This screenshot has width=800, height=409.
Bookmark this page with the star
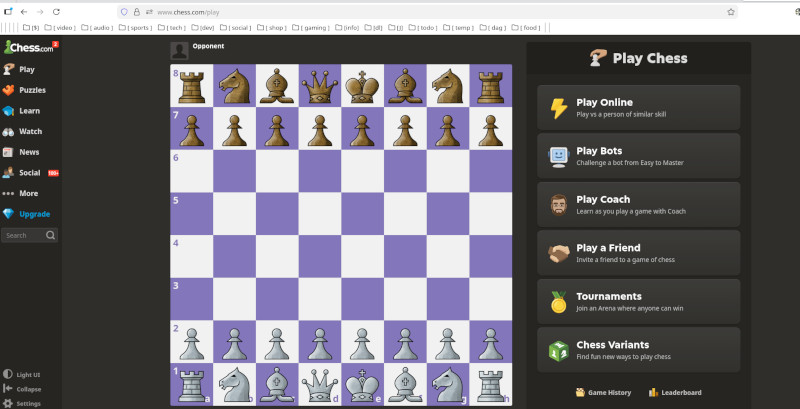coord(731,12)
